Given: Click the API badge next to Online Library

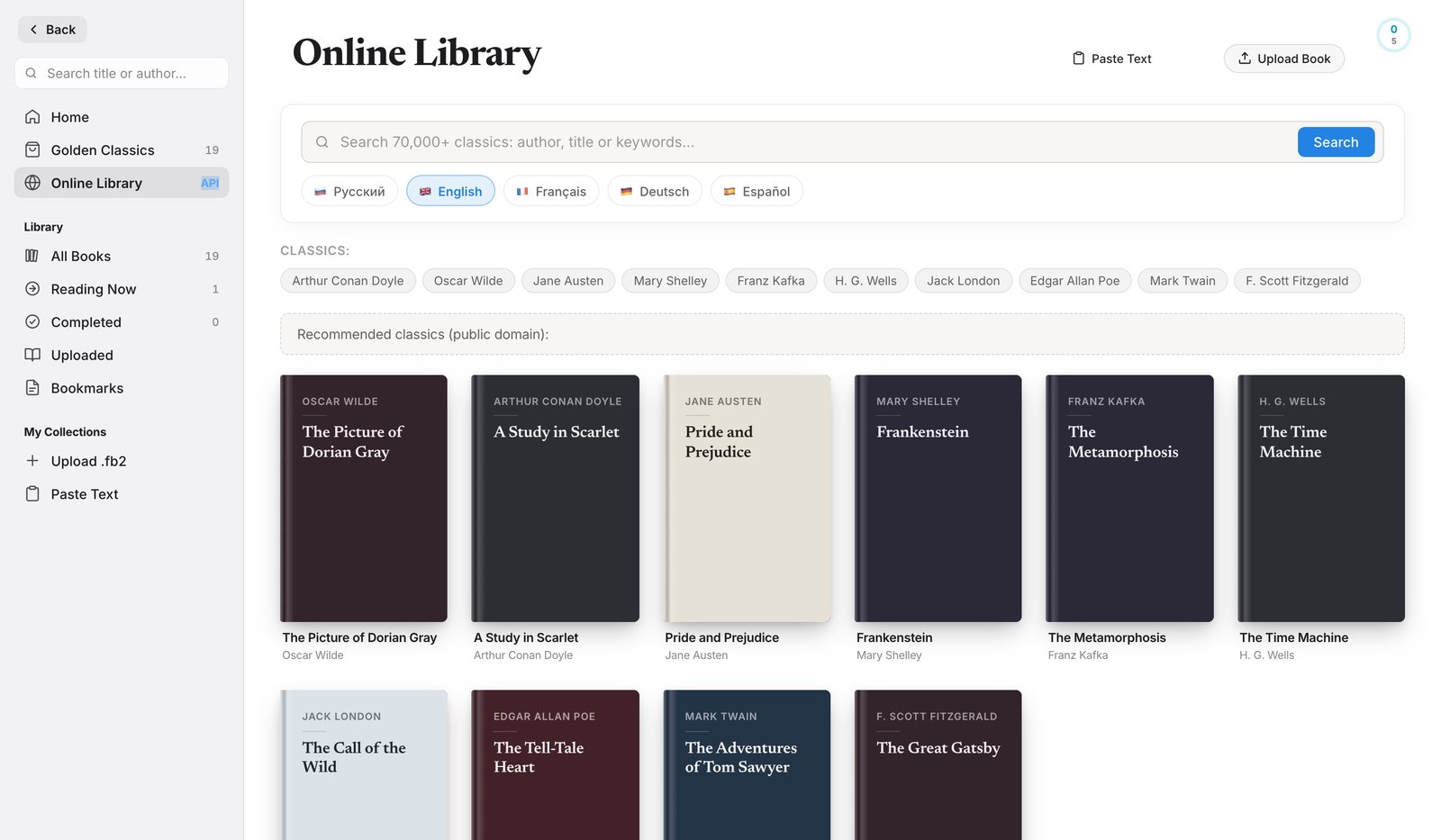Looking at the screenshot, I should point(210,183).
